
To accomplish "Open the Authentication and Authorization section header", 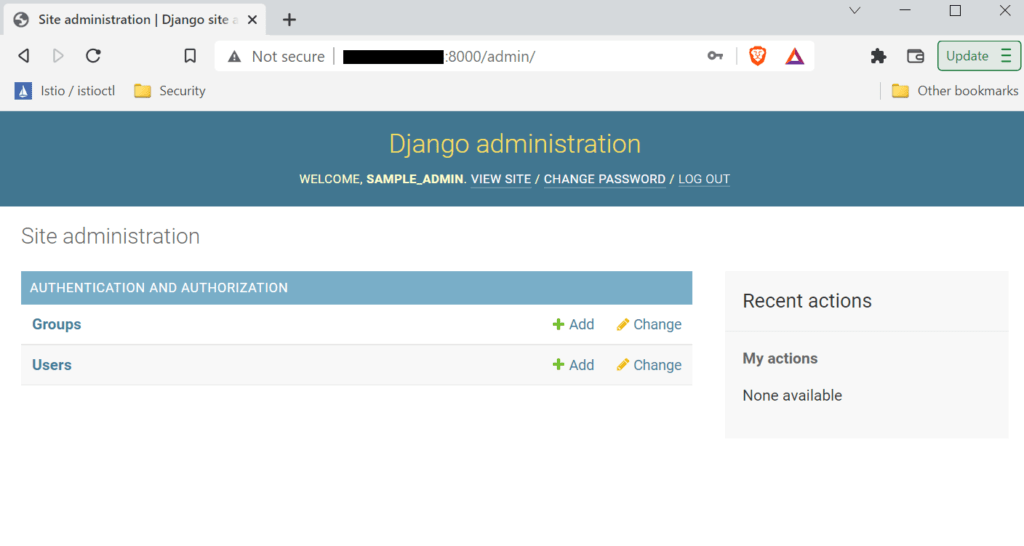I will [x=159, y=288].
